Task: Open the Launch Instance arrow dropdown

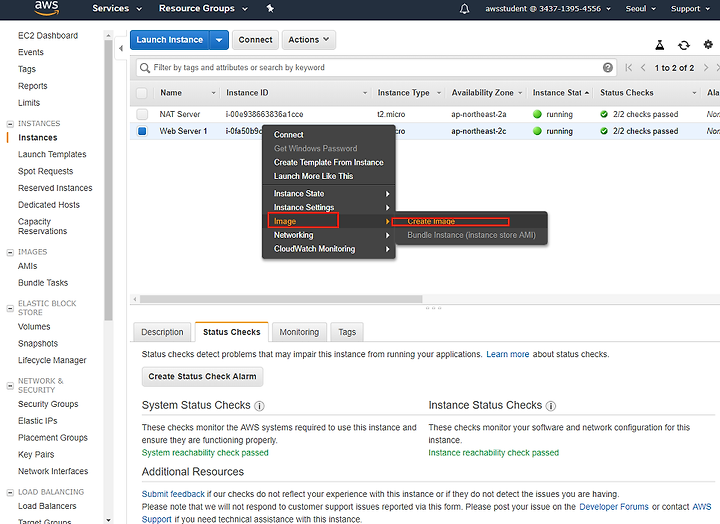Action: 219,40
